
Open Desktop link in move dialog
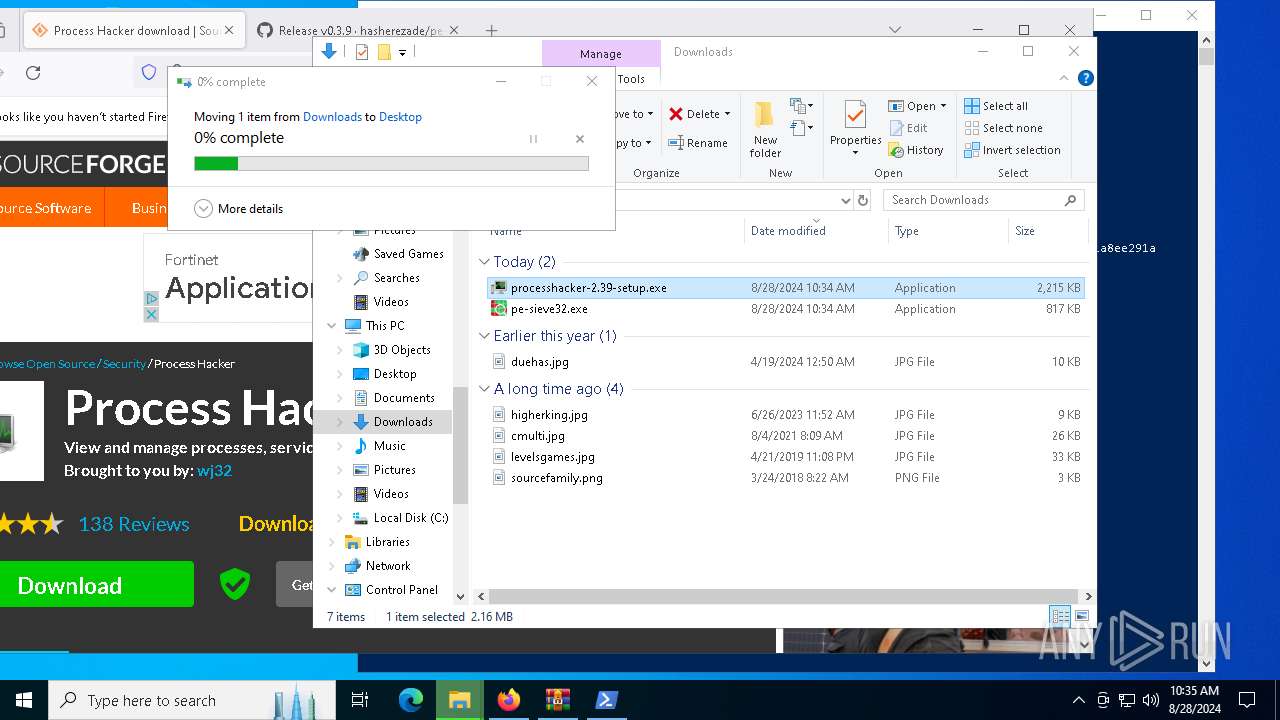pyautogui.click(x=400, y=117)
